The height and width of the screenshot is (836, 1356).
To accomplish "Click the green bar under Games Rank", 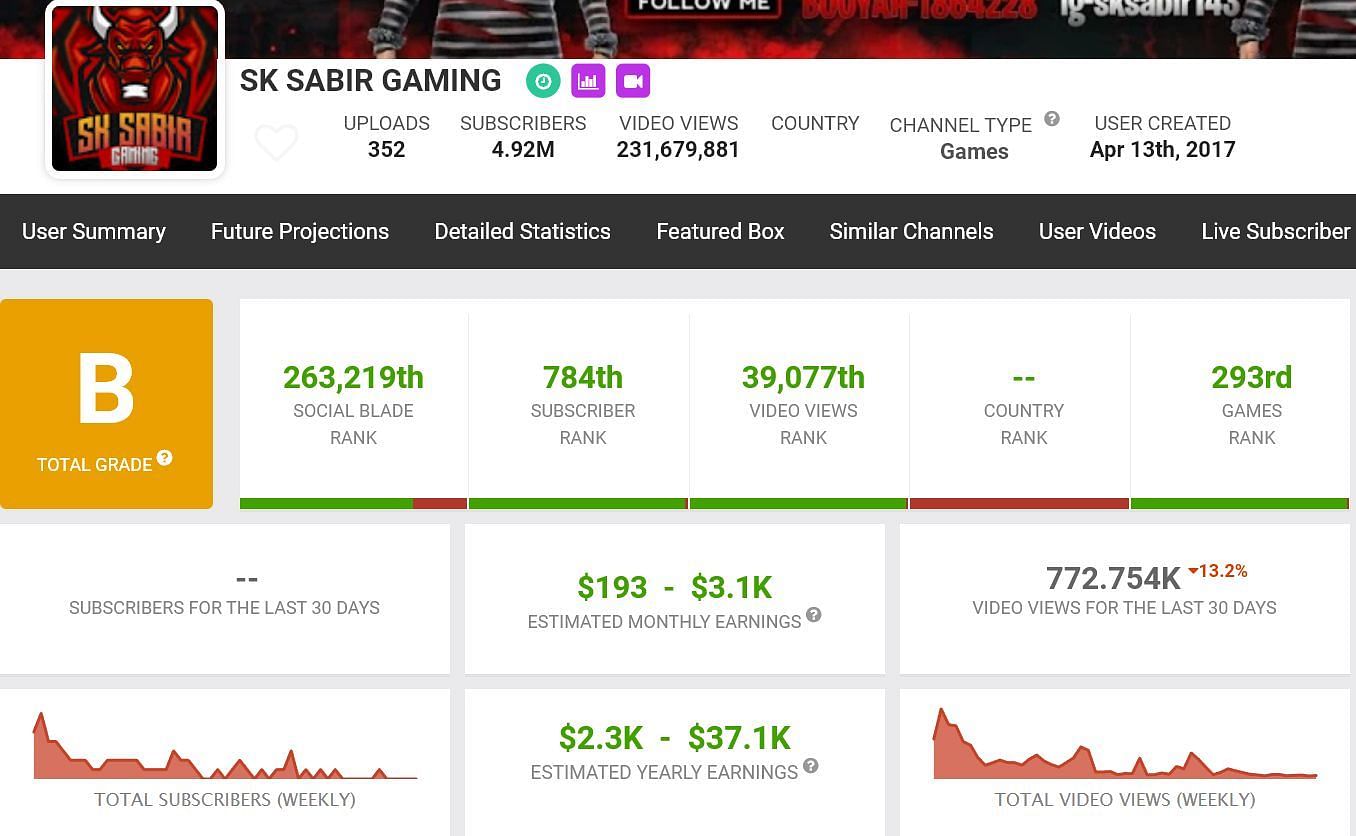I will (x=1240, y=504).
